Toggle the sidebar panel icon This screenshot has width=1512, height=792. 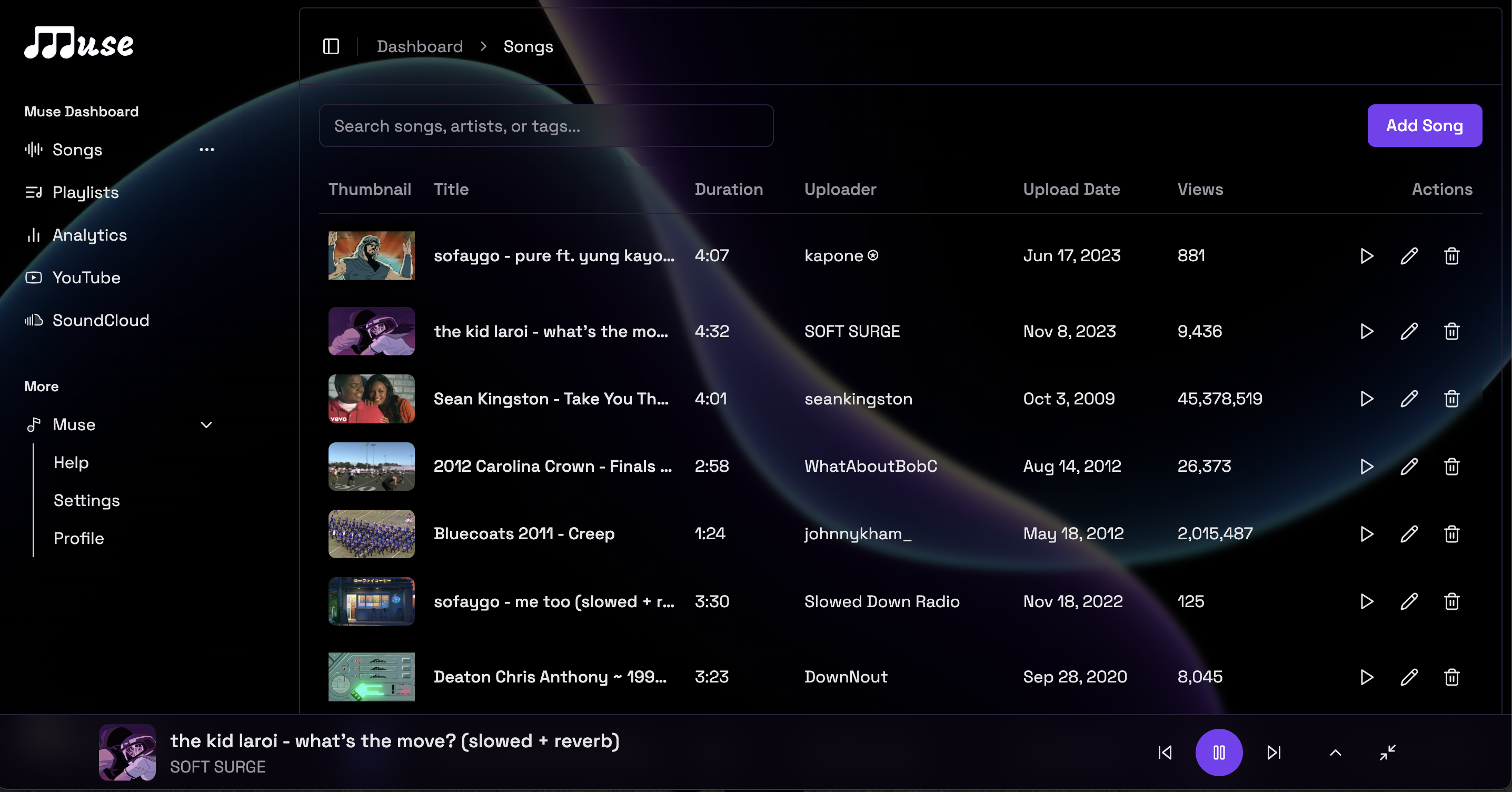tap(331, 46)
